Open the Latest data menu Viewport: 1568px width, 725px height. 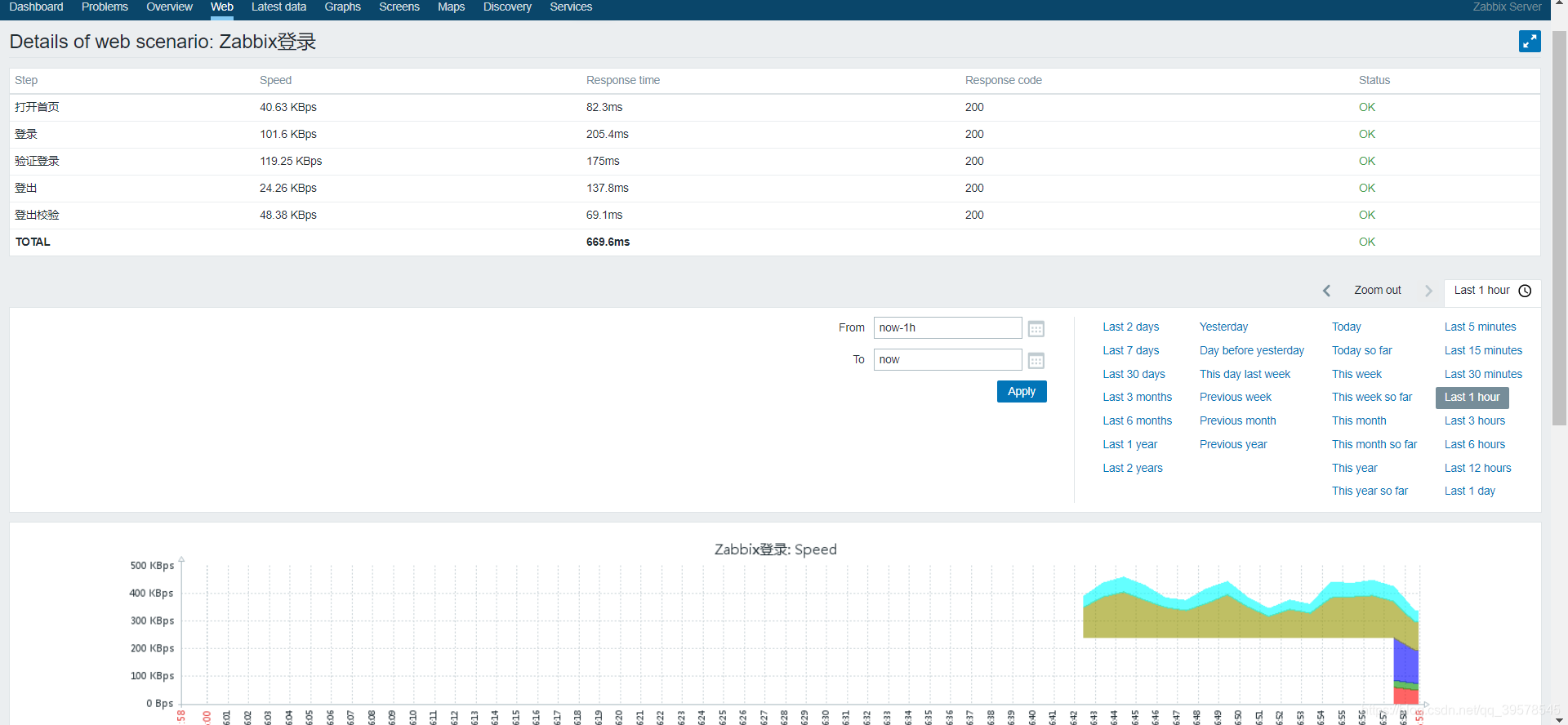coord(278,7)
